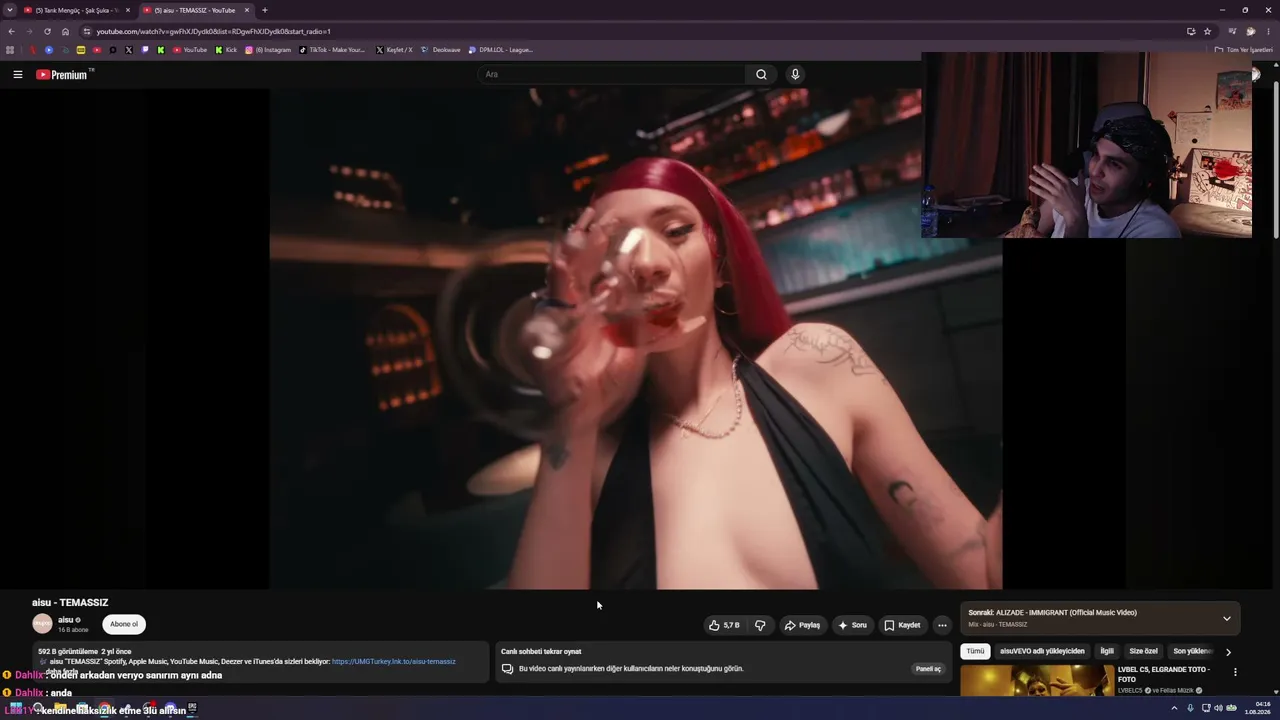Open the Kick bookmark
The image size is (1280, 720).
click(226, 49)
